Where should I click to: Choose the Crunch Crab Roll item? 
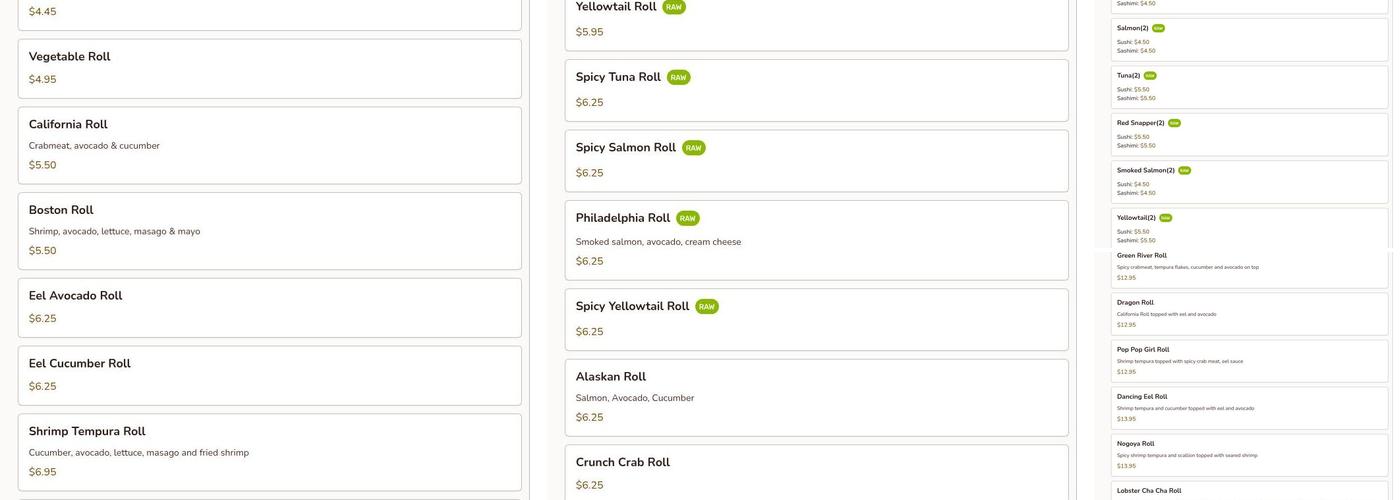[816, 472]
